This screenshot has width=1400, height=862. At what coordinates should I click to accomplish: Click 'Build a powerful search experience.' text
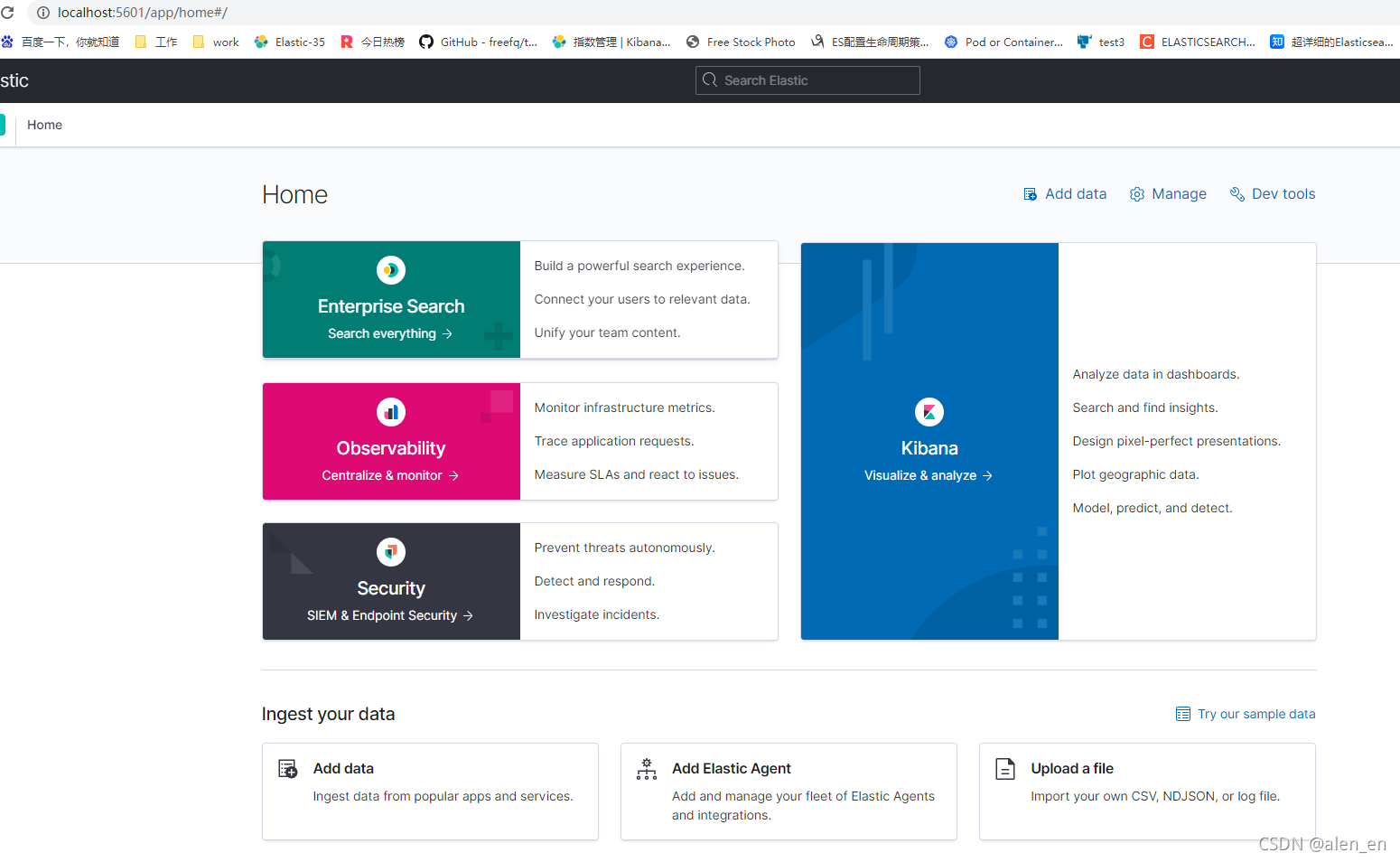(x=639, y=266)
